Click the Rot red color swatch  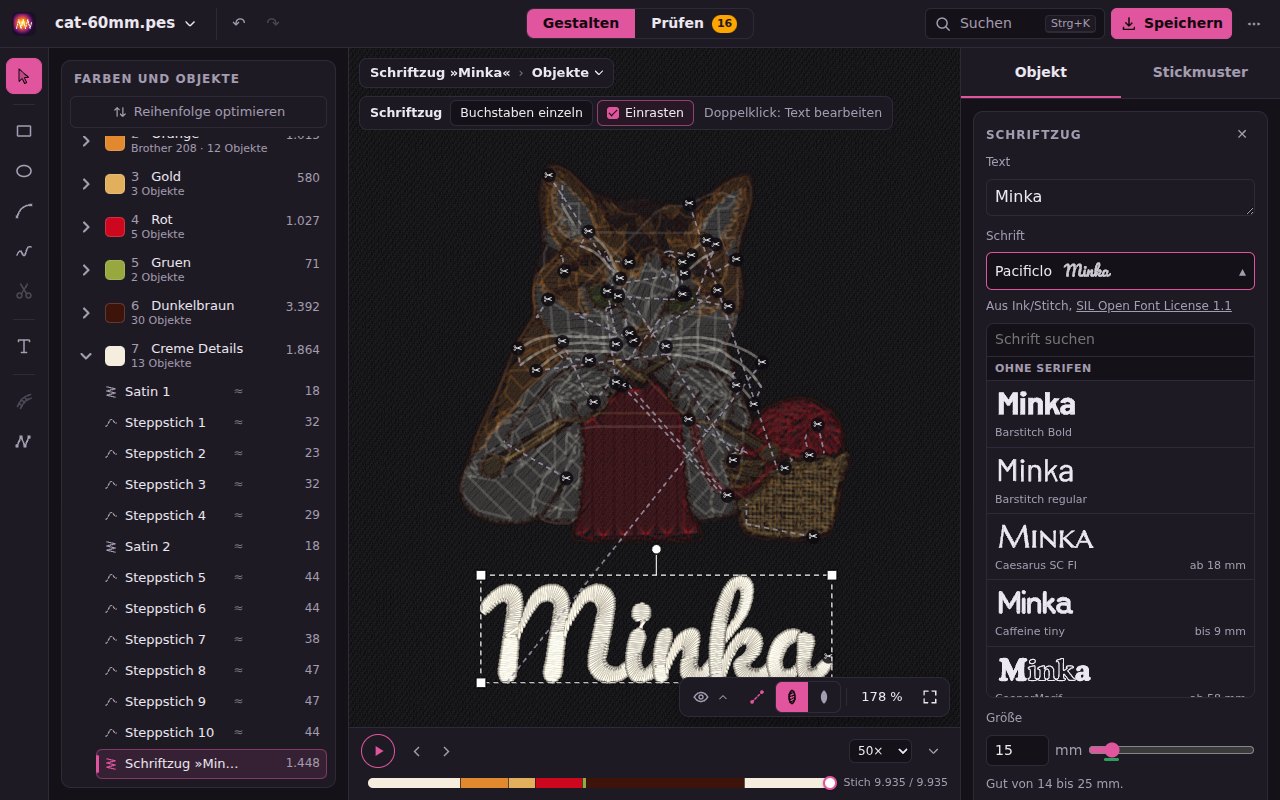[x=115, y=226]
